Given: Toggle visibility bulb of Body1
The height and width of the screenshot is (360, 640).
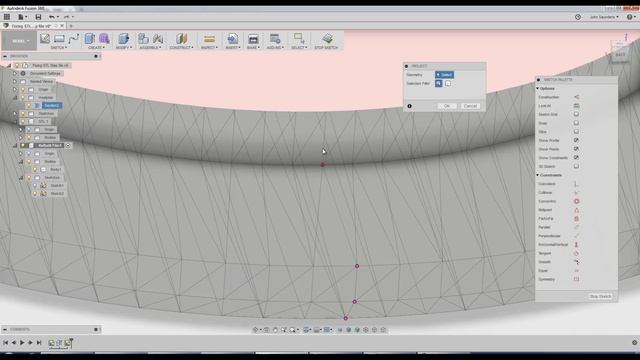Looking at the screenshot, I should coord(35,169).
